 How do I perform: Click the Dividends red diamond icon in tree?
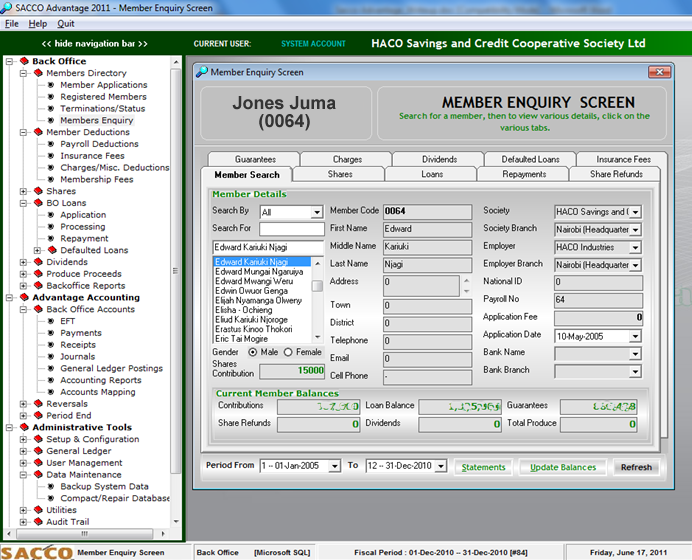(38, 262)
